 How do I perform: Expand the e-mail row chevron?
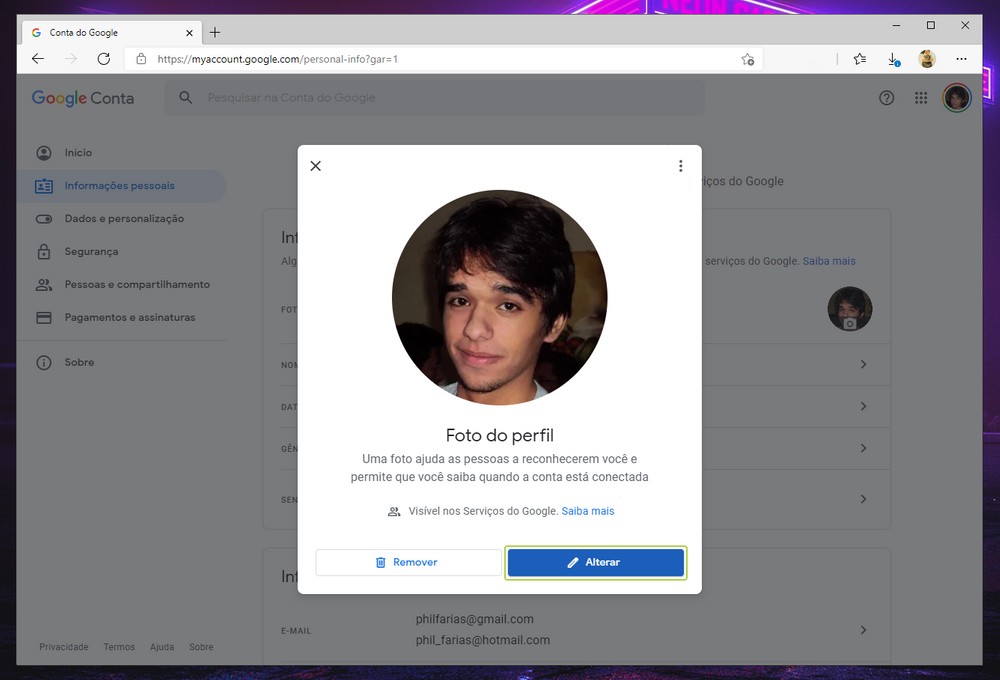point(863,630)
